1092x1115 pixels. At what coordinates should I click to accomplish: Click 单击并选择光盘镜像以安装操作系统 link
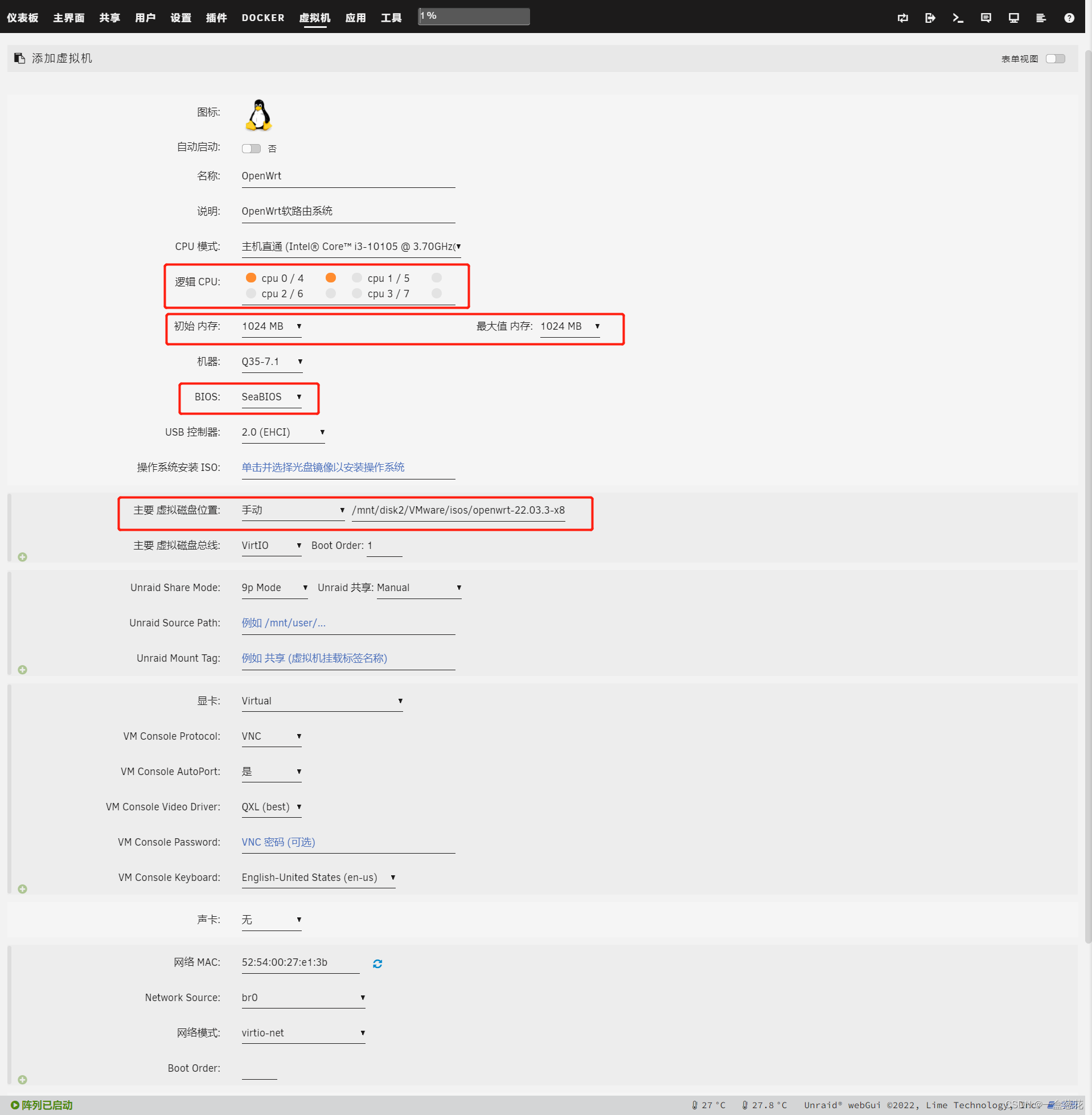coord(323,467)
